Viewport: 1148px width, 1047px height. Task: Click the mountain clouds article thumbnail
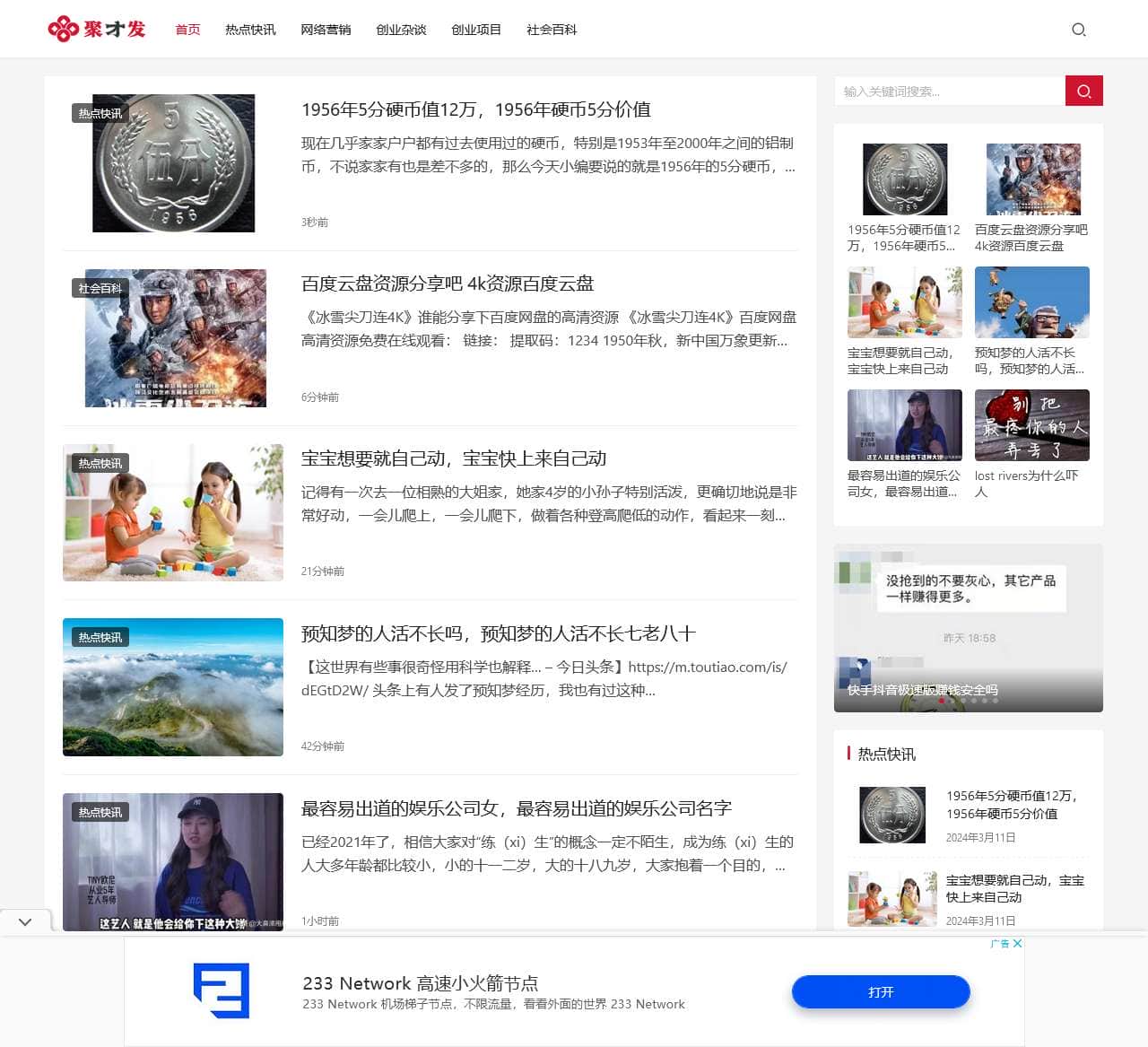[x=173, y=687]
